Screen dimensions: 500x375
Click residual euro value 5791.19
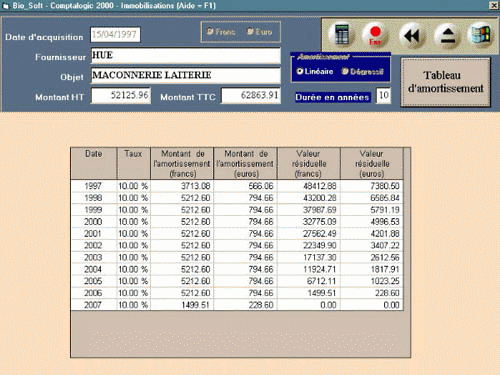point(372,210)
